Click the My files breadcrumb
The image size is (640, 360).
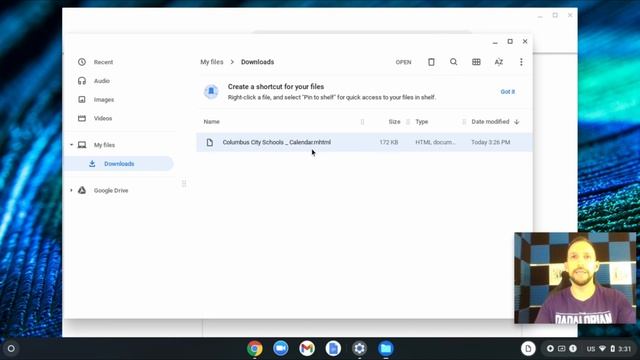coord(211,62)
